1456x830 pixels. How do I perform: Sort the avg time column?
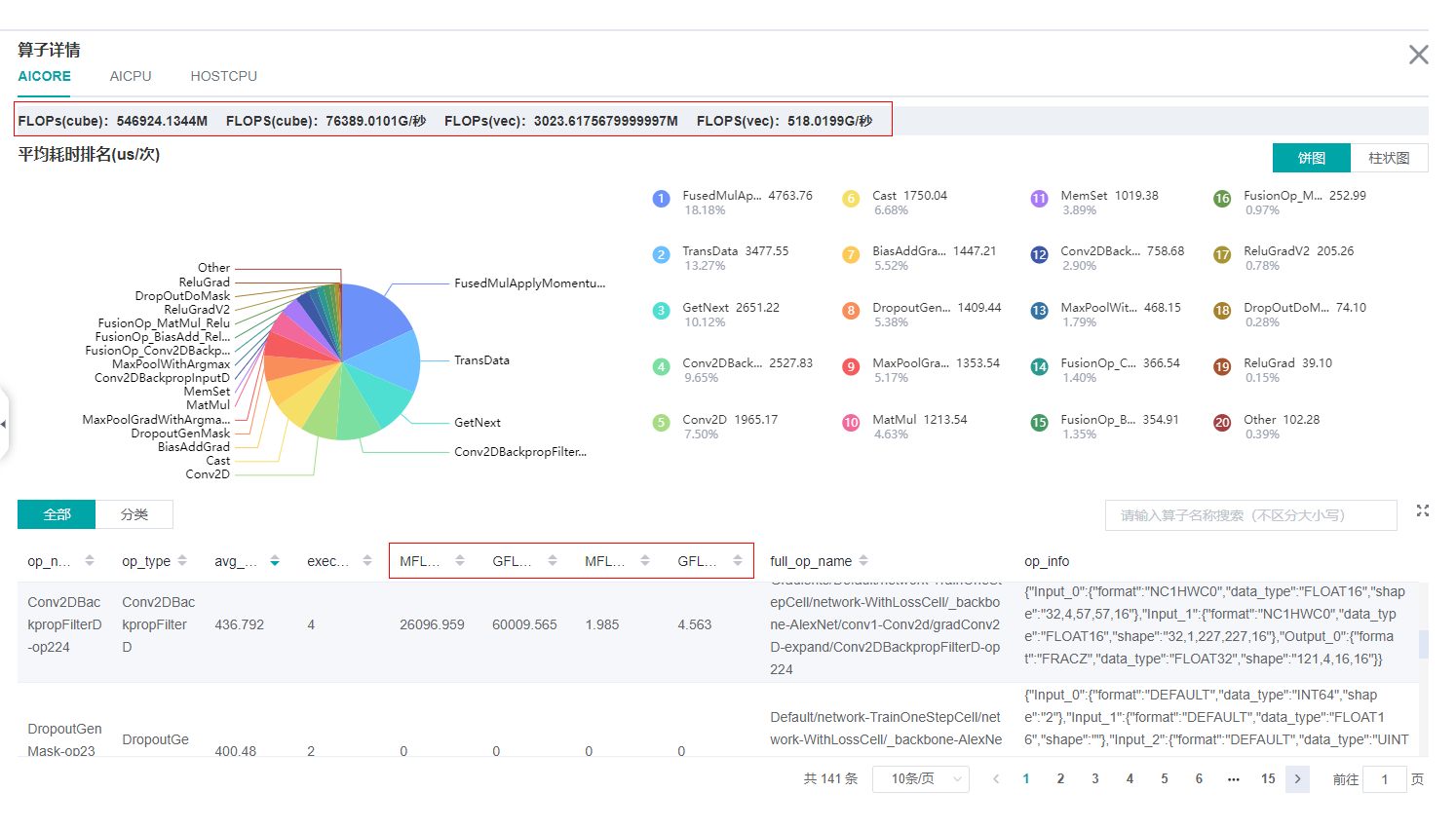pos(275,560)
